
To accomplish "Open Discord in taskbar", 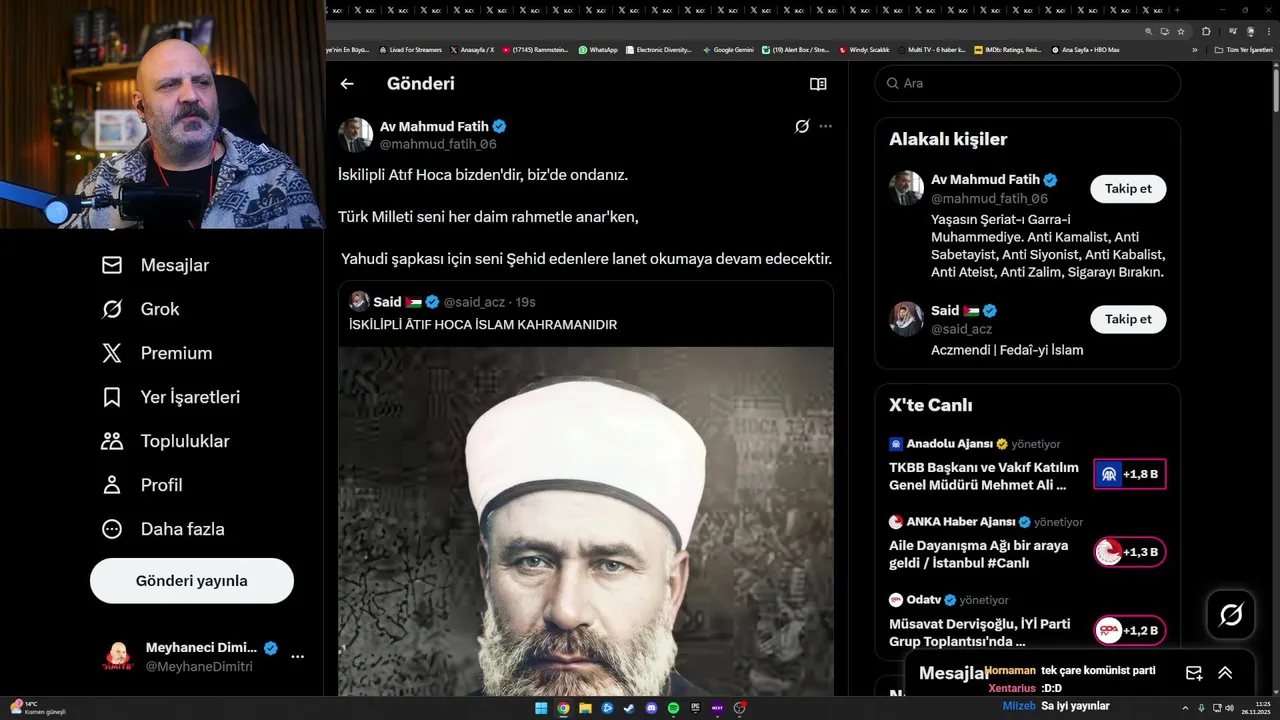I will pos(651,708).
